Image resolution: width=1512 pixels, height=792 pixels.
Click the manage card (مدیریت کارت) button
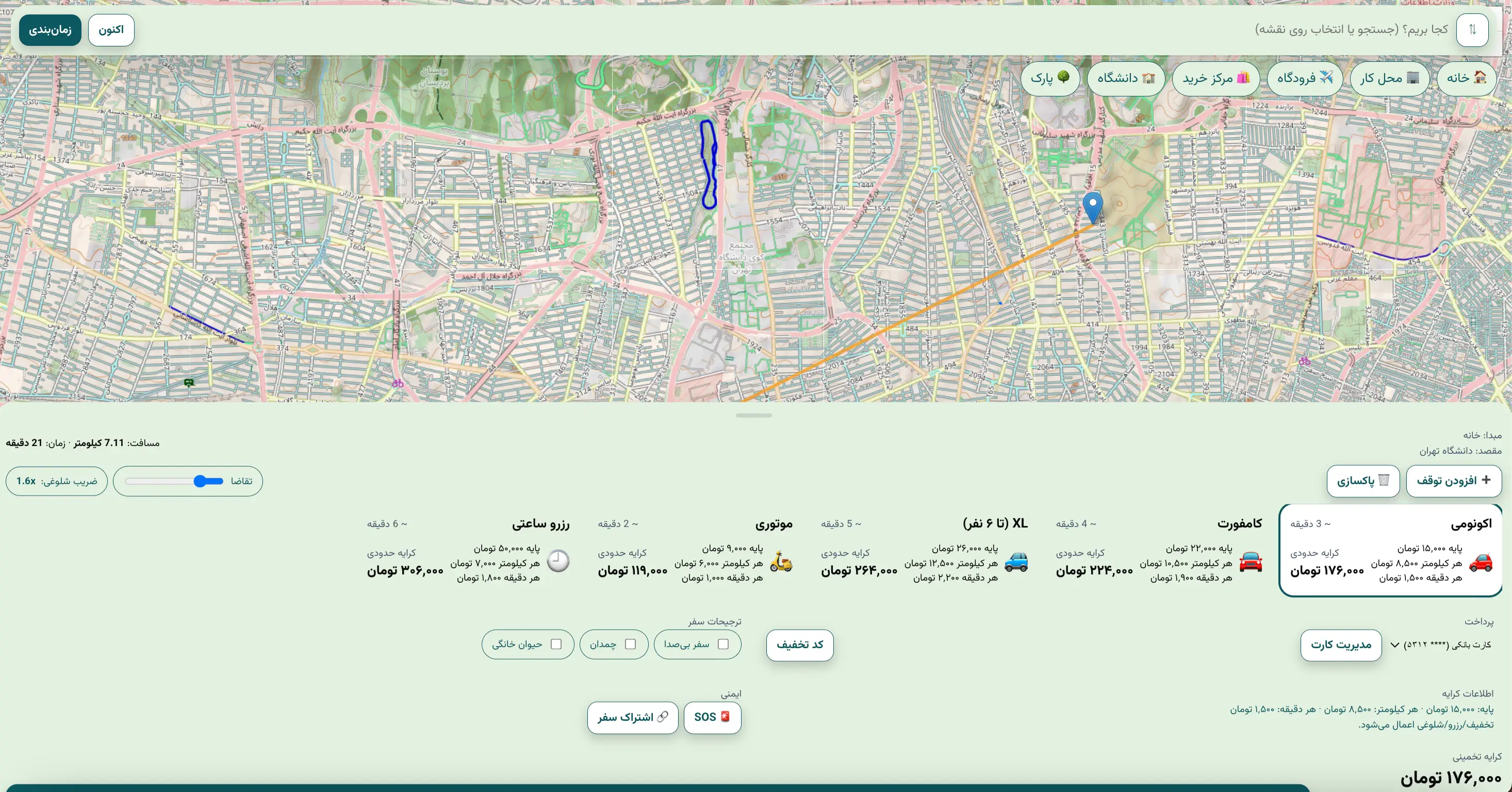tap(1341, 645)
